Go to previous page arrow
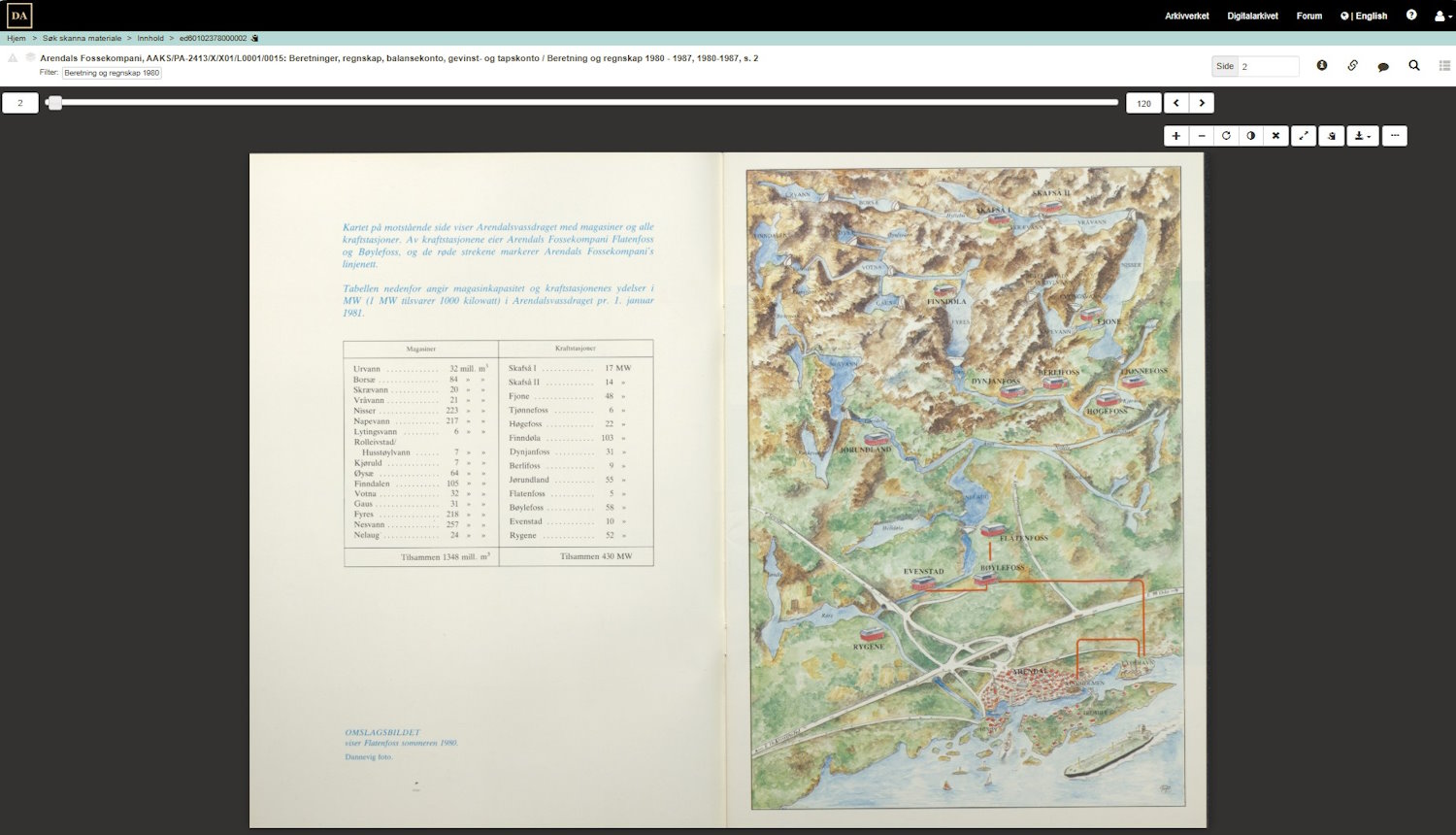The height and width of the screenshot is (835, 1456). (x=1175, y=103)
